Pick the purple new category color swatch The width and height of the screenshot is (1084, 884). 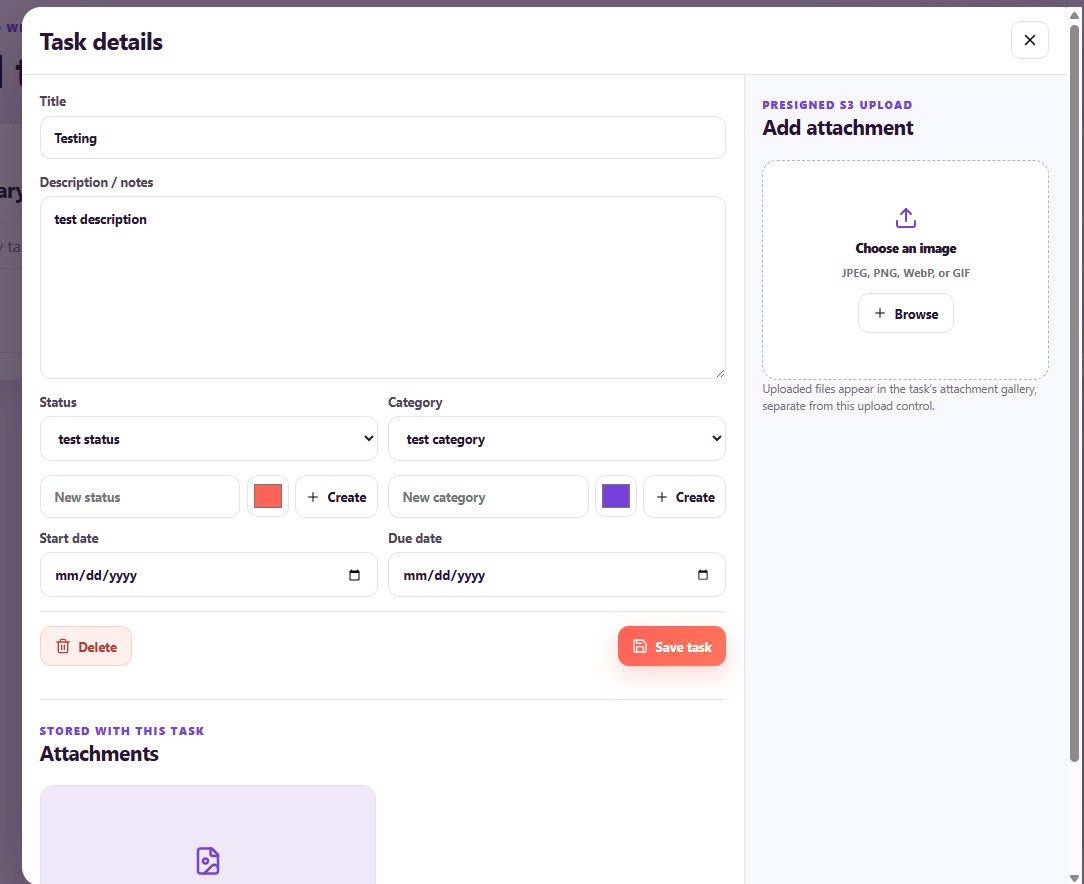(x=615, y=496)
